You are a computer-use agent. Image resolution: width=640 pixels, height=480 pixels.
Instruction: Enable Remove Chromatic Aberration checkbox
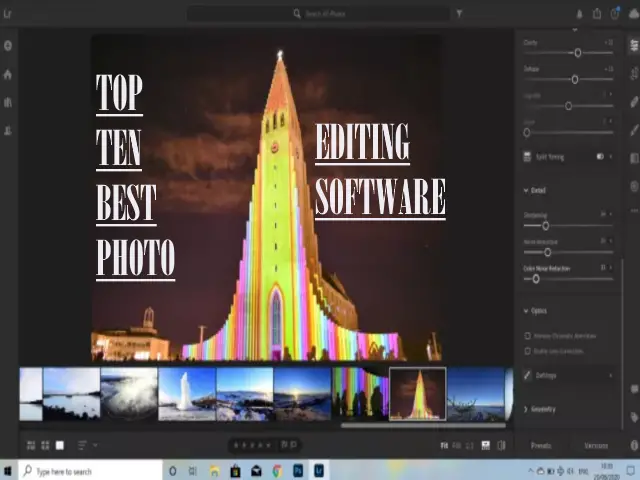(x=527, y=336)
